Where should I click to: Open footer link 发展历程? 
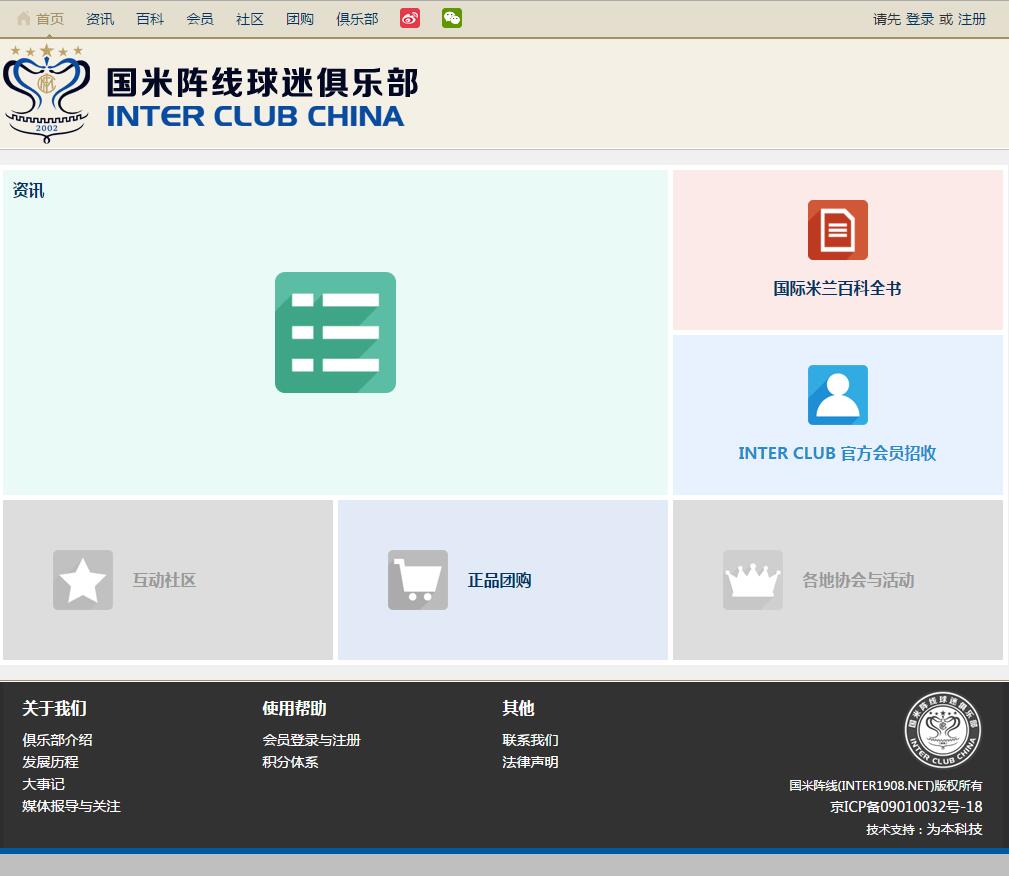pos(50,762)
